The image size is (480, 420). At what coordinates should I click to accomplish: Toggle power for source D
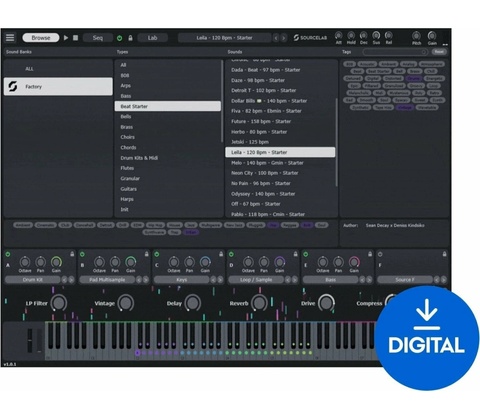coord(231,254)
